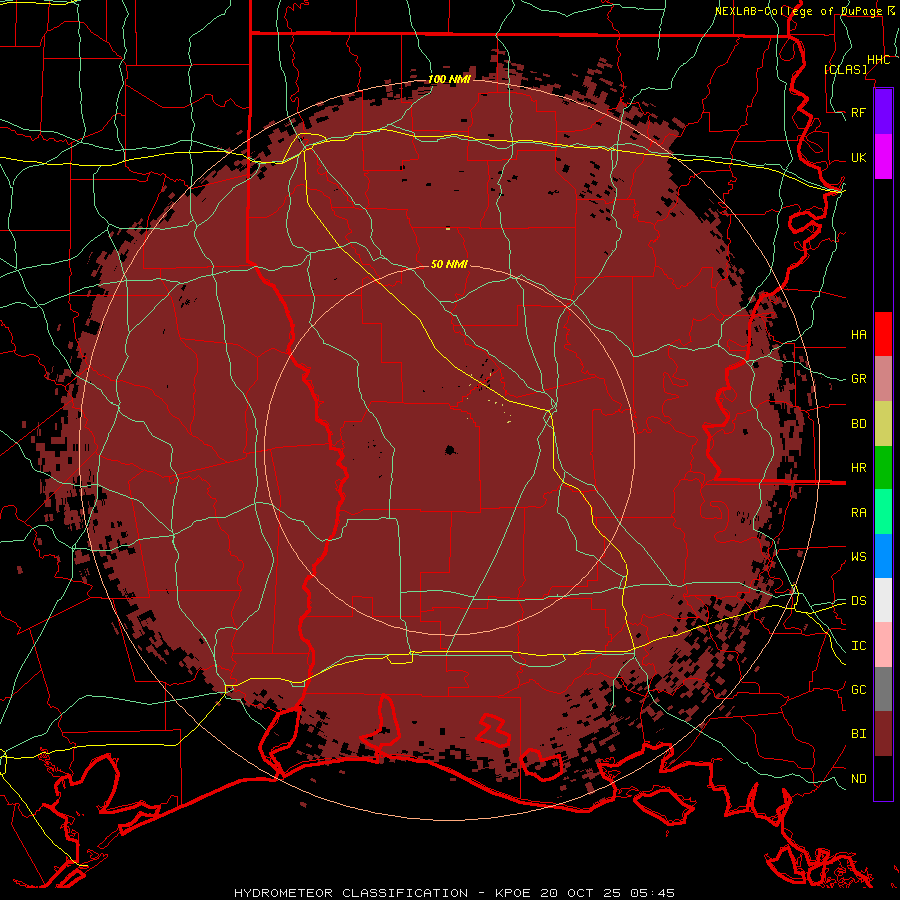This screenshot has width=900, height=900.
Task: Click the 50 NMI range ring label
Action: (449, 264)
